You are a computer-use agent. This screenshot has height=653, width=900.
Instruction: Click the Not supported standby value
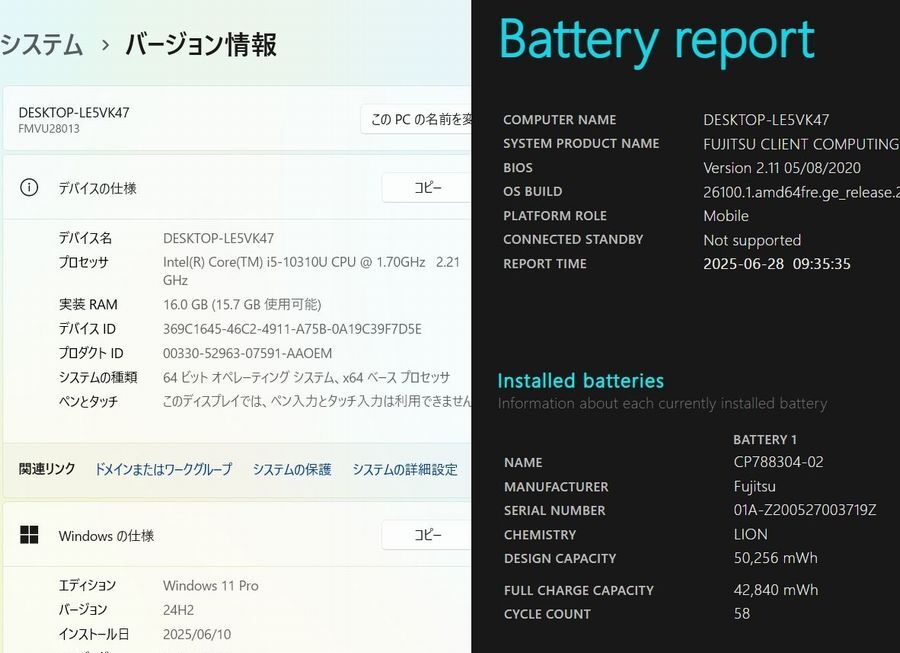(x=752, y=240)
